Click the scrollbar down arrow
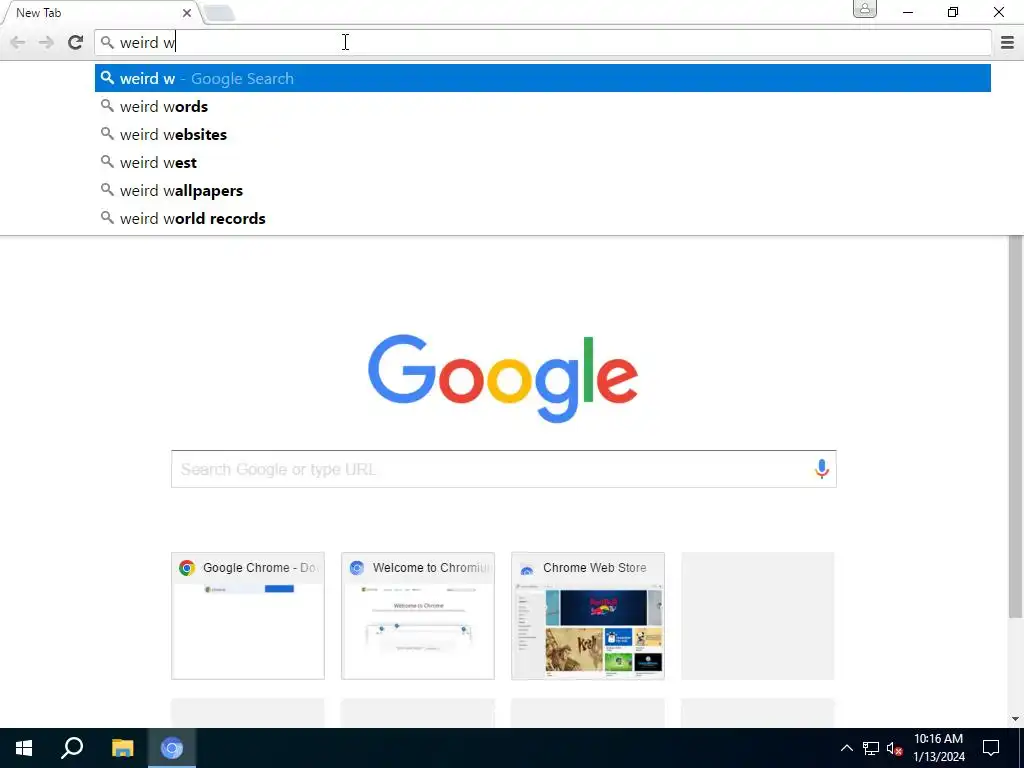This screenshot has height=768, width=1024. 1015,719
